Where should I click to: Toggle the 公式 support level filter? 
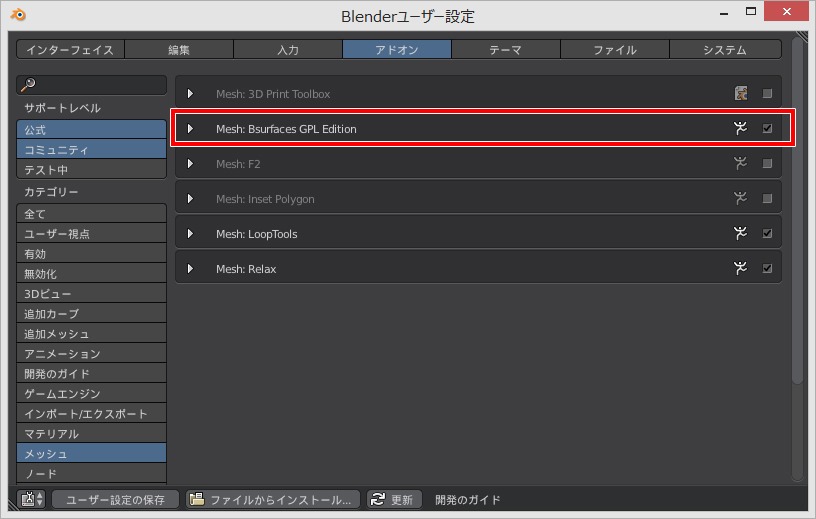pos(92,130)
